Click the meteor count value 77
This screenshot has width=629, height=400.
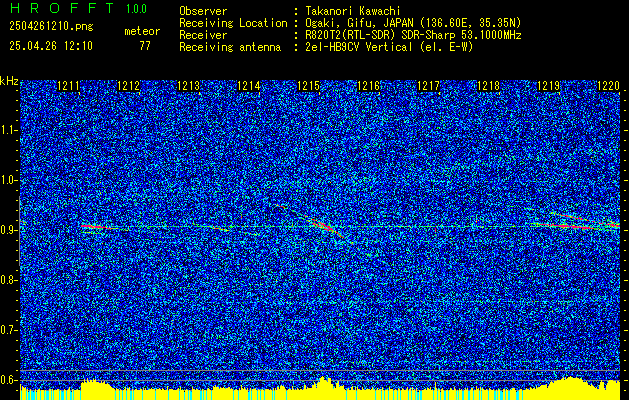(x=145, y=46)
